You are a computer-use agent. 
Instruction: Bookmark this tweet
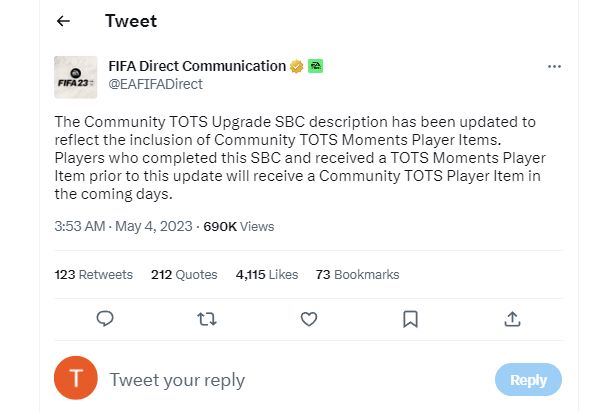(x=410, y=319)
